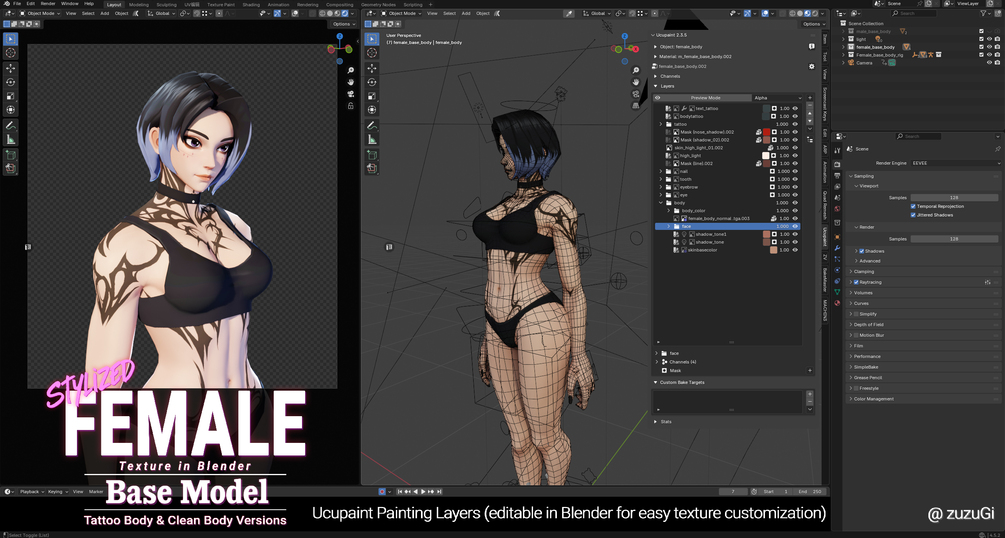Select the Annotate tool in left viewport
Viewport: 1005px width, 538px height.
click(10, 125)
